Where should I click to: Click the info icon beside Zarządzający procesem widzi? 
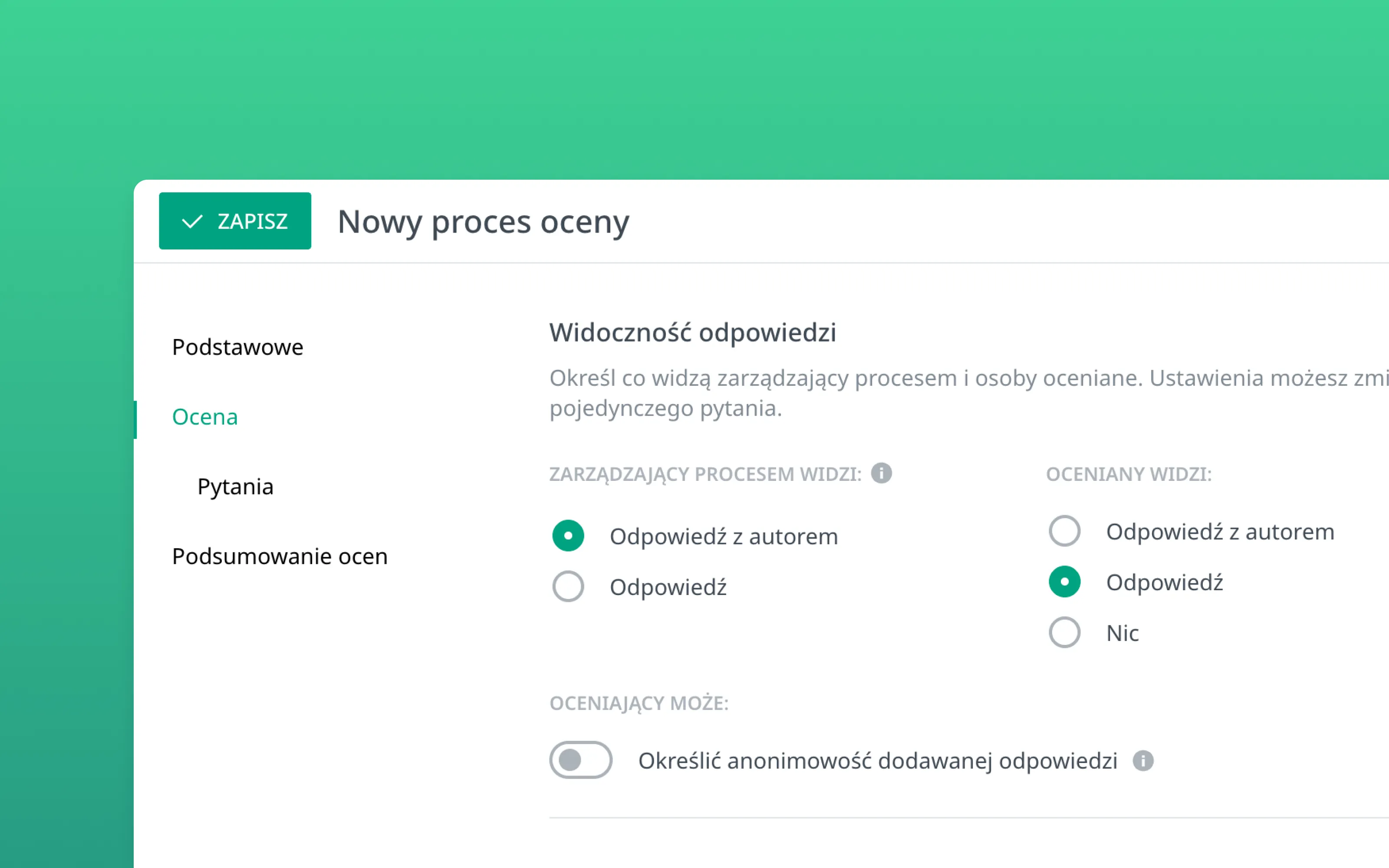coord(881,473)
